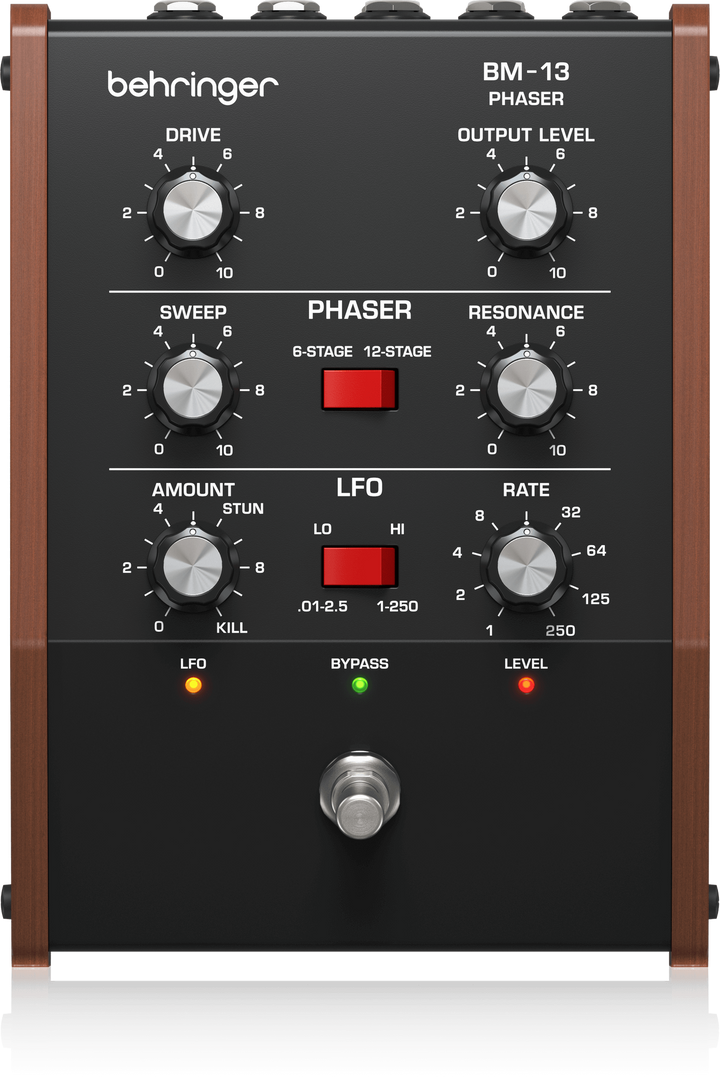Click the OUTPUT LEVEL knob

[526, 212]
